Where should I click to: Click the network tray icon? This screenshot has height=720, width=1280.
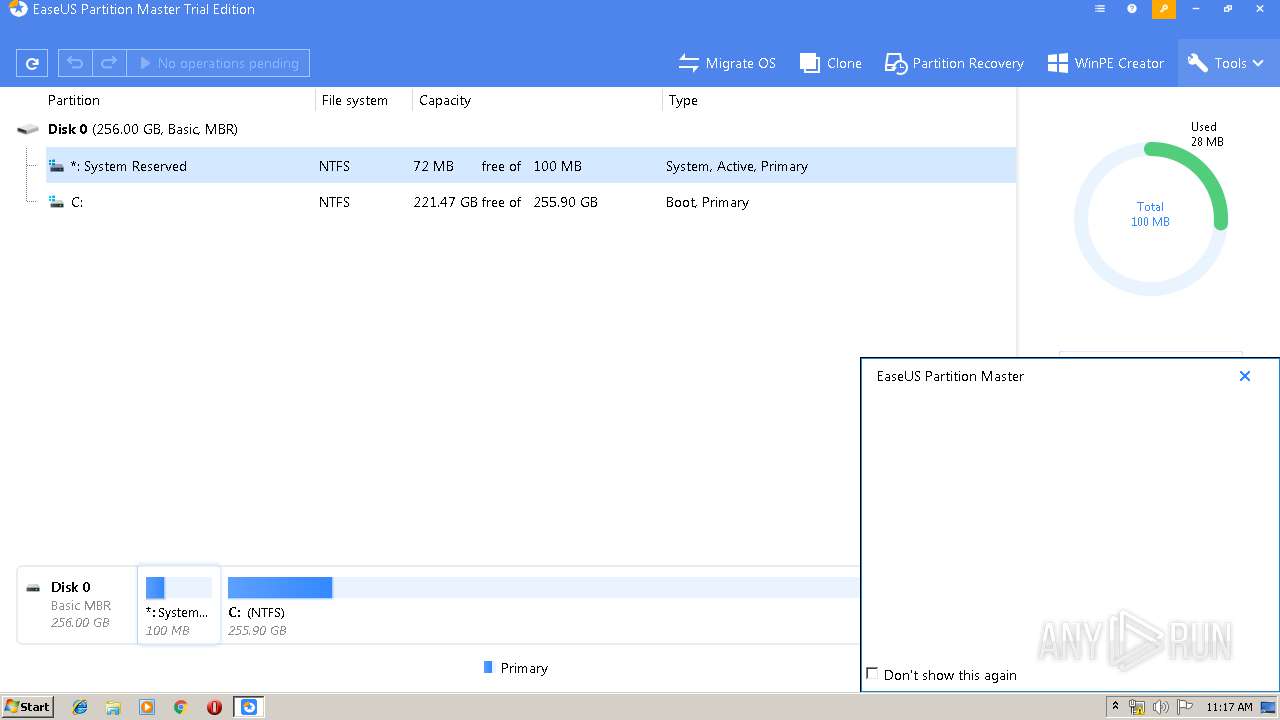pyautogui.click(x=1137, y=707)
